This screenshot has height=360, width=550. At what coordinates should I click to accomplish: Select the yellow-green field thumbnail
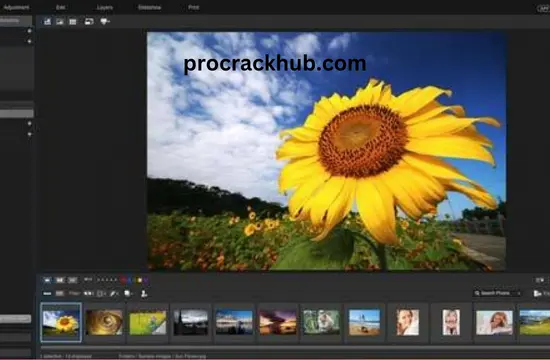coord(148,322)
